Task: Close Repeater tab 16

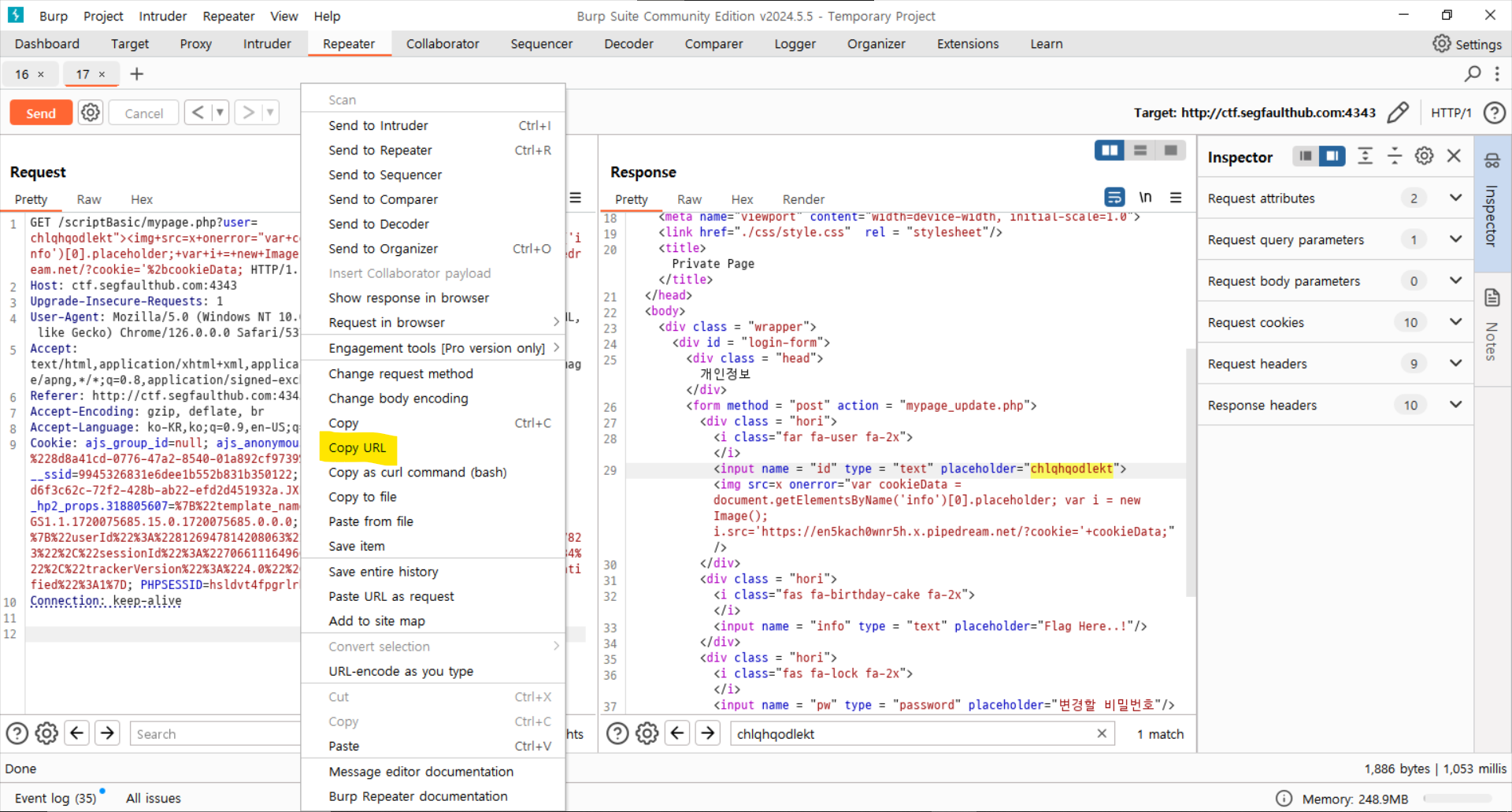Action: [41, 74]
